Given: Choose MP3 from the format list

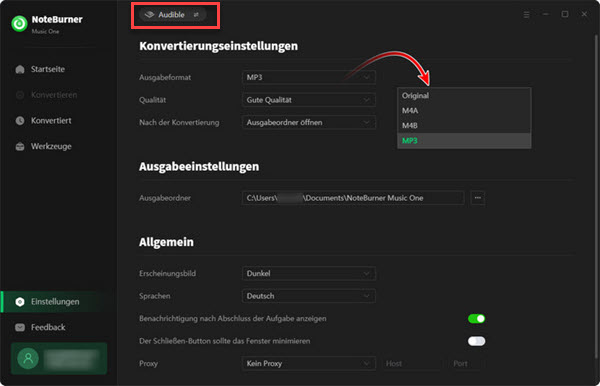Looking at the screenshot, I should tap(464, 140).
